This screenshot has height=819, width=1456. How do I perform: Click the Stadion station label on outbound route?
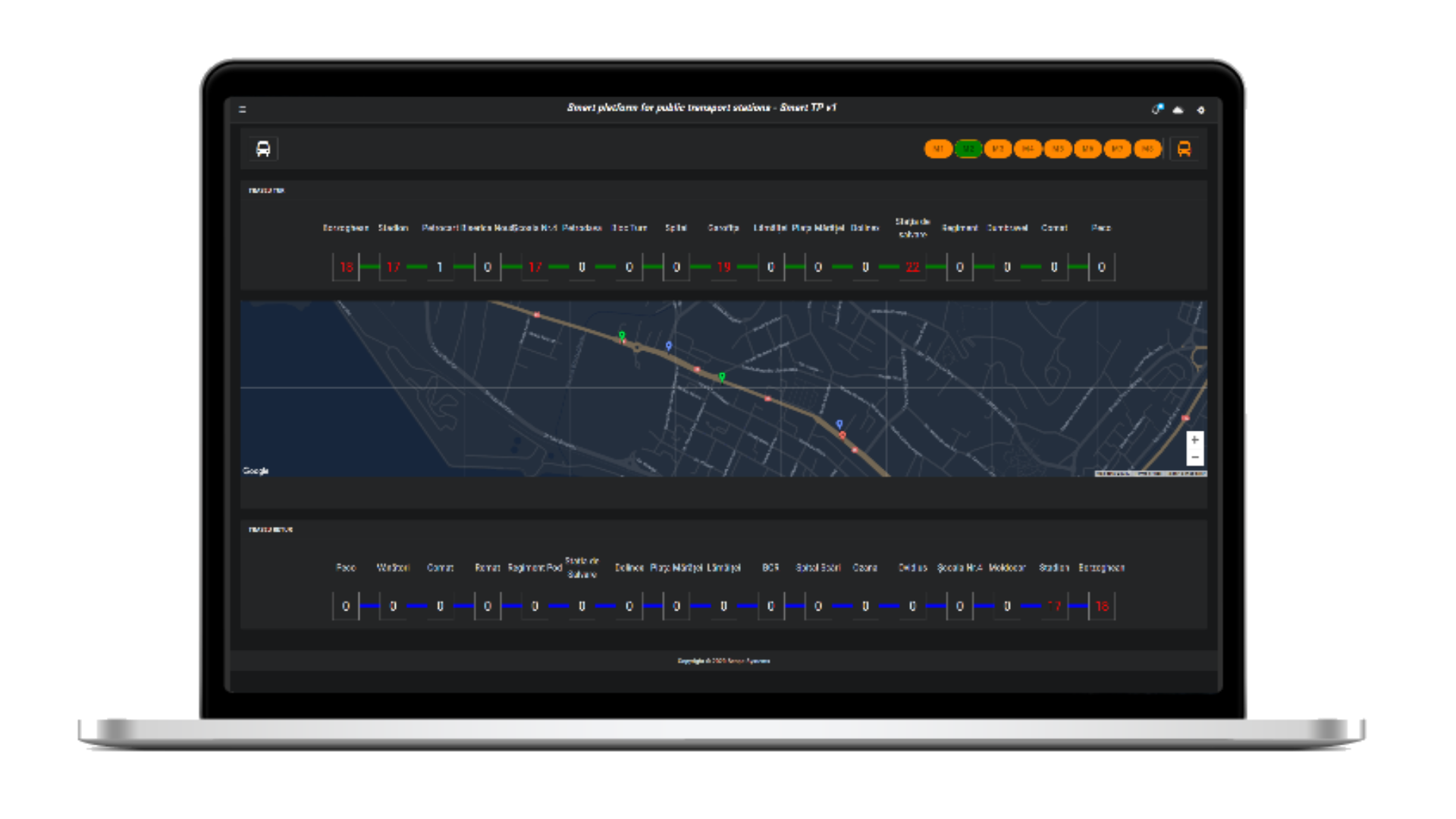393,227
